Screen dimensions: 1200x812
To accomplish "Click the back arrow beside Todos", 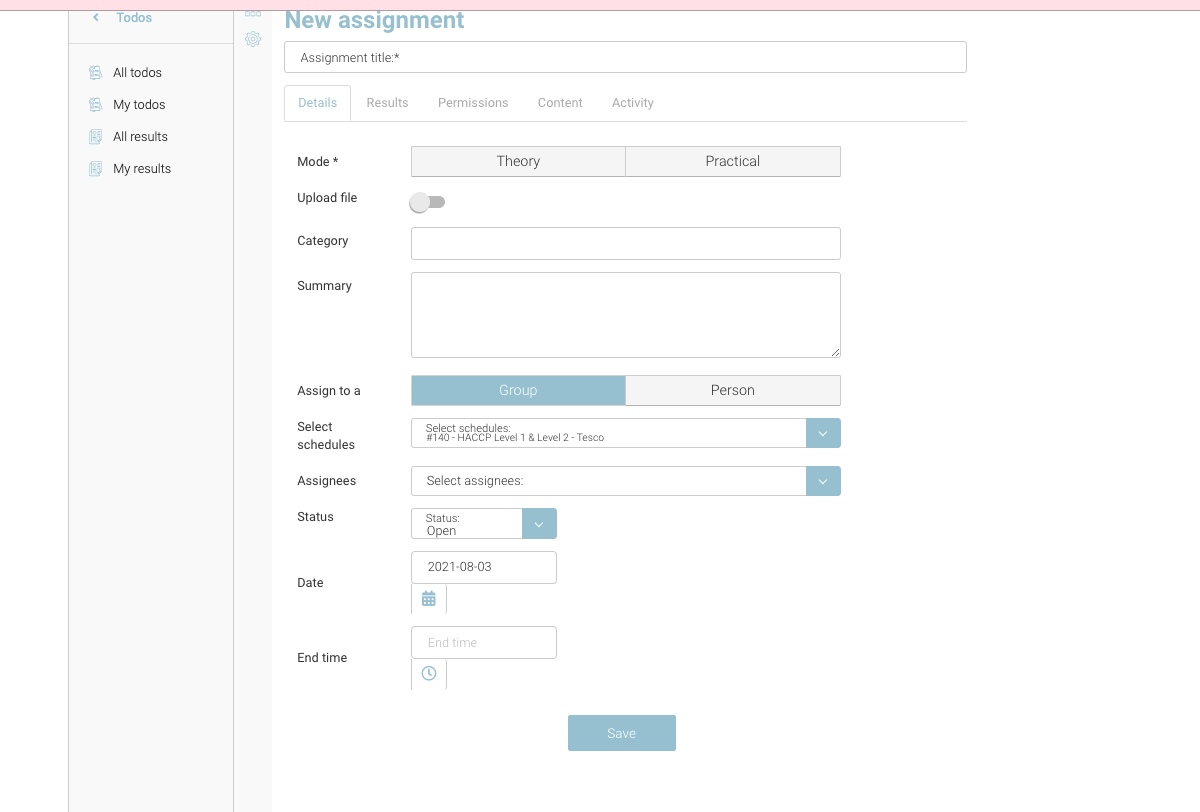I will (x=96, y=18).
